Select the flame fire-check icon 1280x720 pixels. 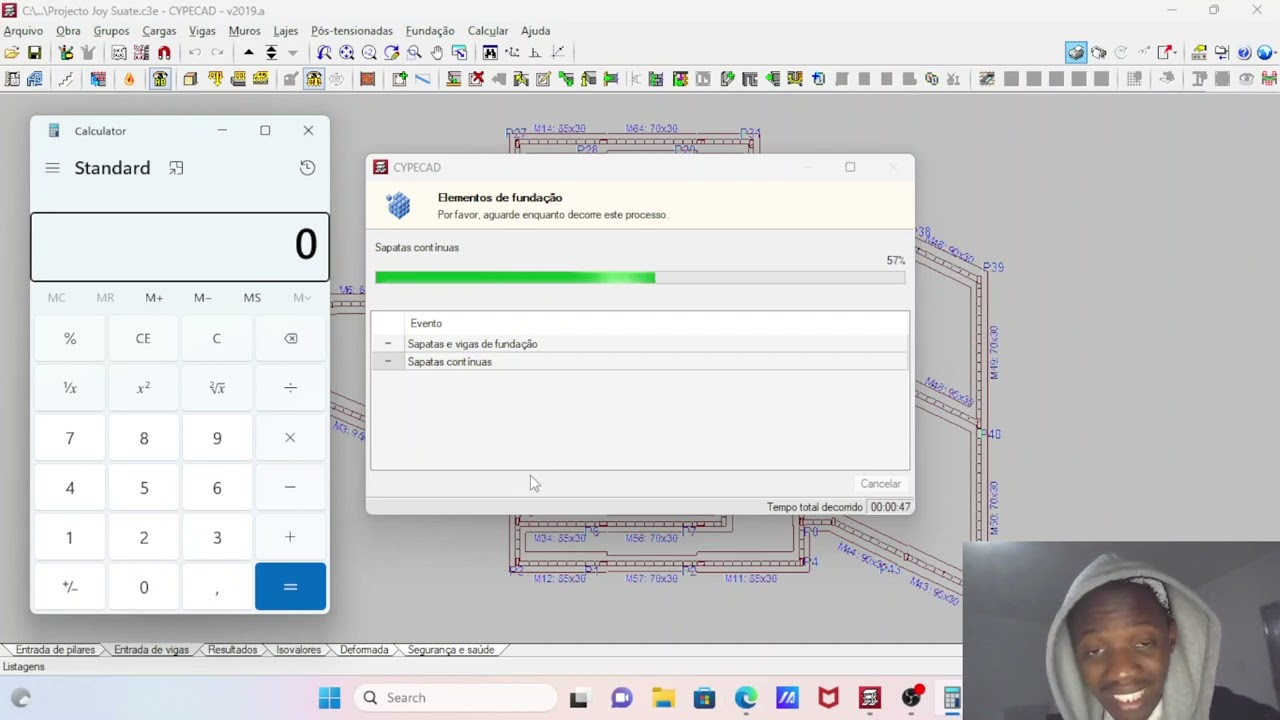point(129,79)
